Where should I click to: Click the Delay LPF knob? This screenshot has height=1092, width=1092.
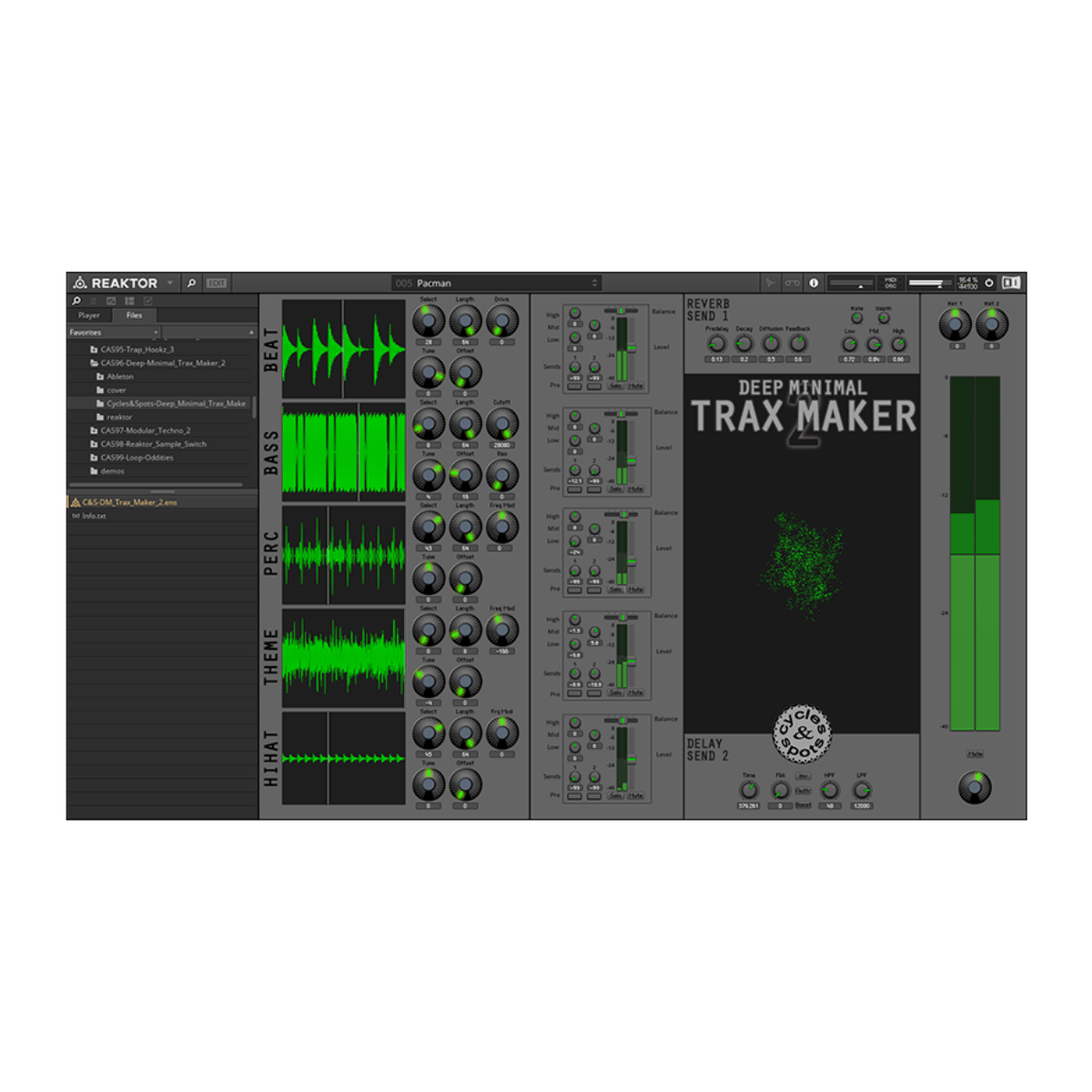click(862, 791)
